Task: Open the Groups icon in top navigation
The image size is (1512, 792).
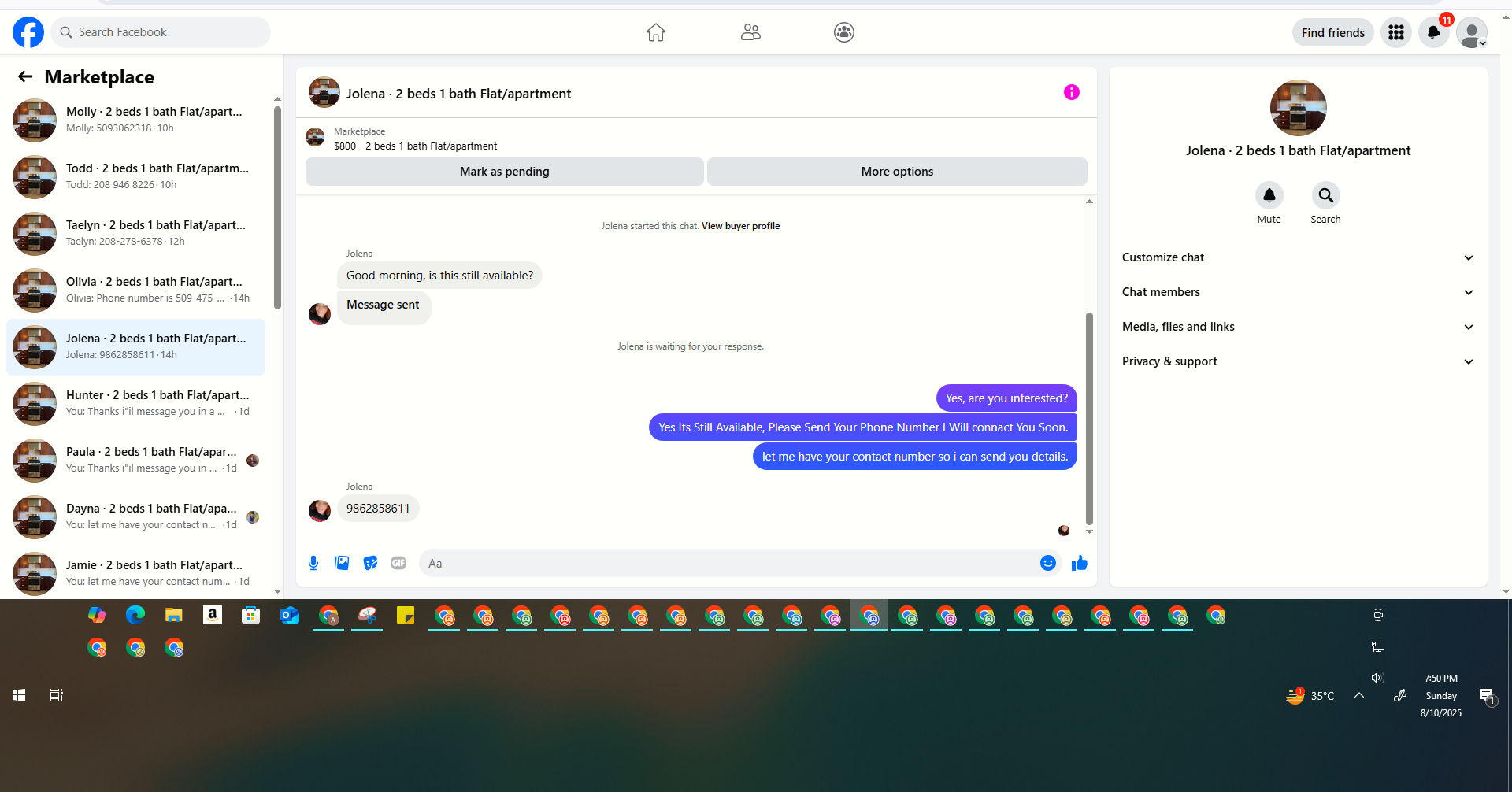Action: [844, 32]
